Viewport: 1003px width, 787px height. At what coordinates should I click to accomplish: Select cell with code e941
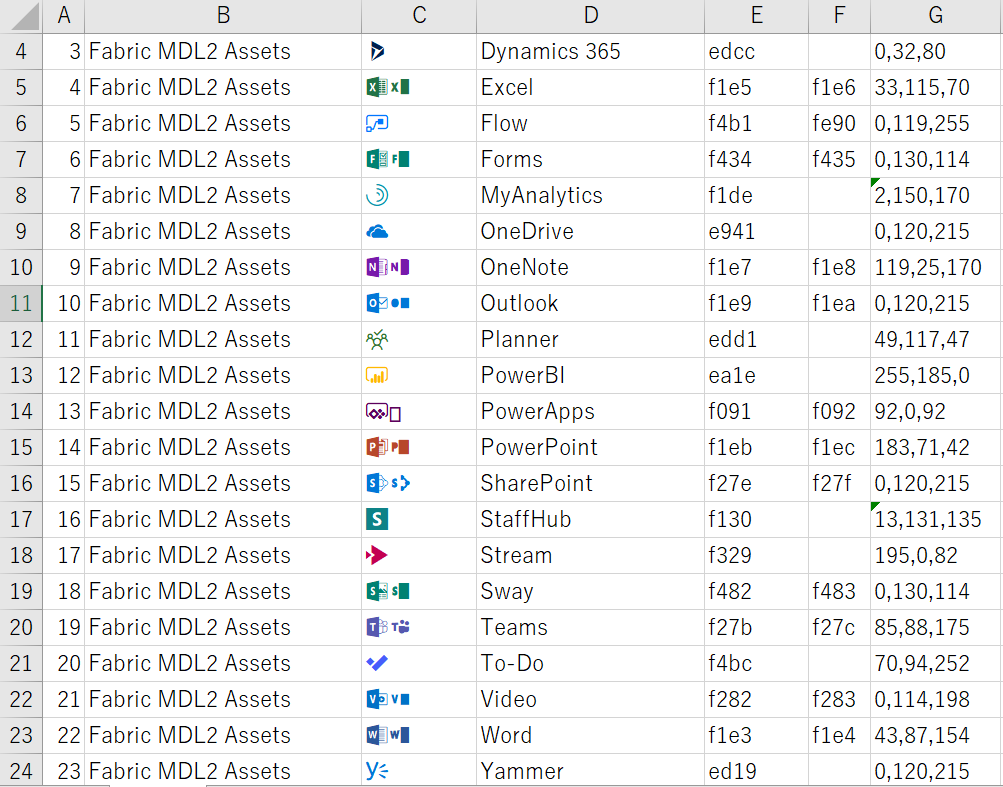[756, 232]
